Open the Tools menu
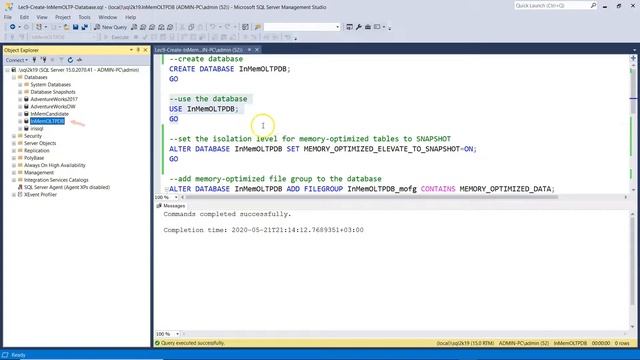 [84, 17]
